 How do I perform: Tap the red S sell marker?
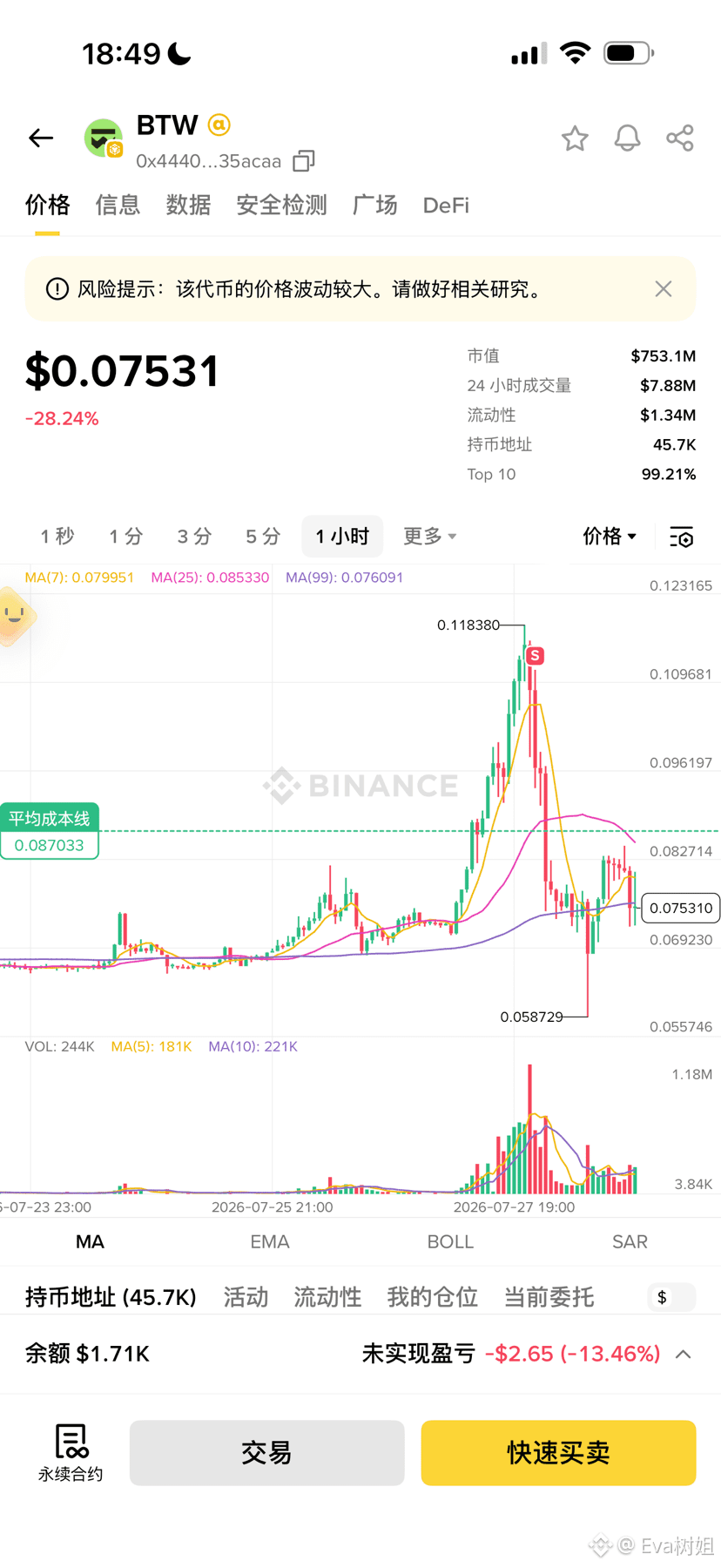click(535, 655)
